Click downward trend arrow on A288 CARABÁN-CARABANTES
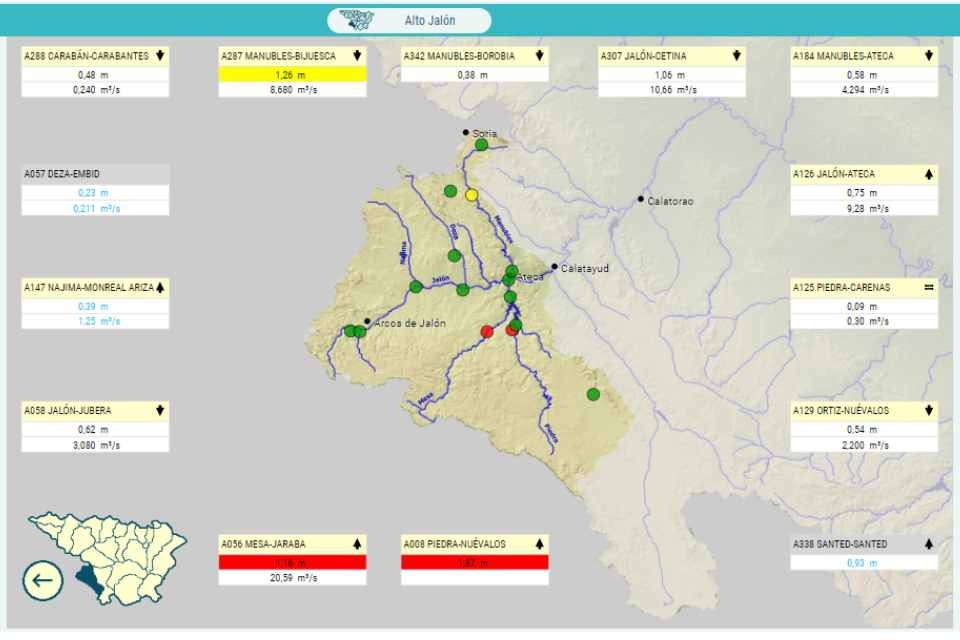The image size is (960, 640). click(160, 56)
